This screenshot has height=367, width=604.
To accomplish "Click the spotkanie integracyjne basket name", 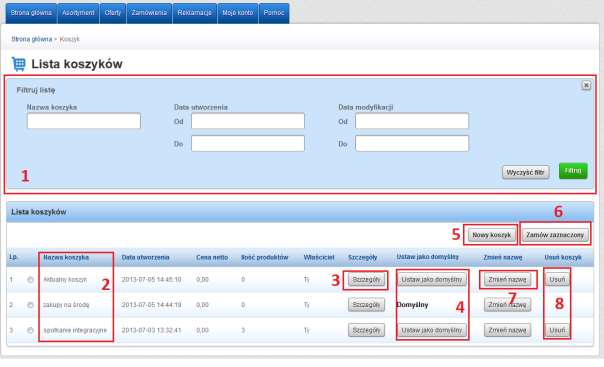I will pyautogui.click(x=75, y=330).
